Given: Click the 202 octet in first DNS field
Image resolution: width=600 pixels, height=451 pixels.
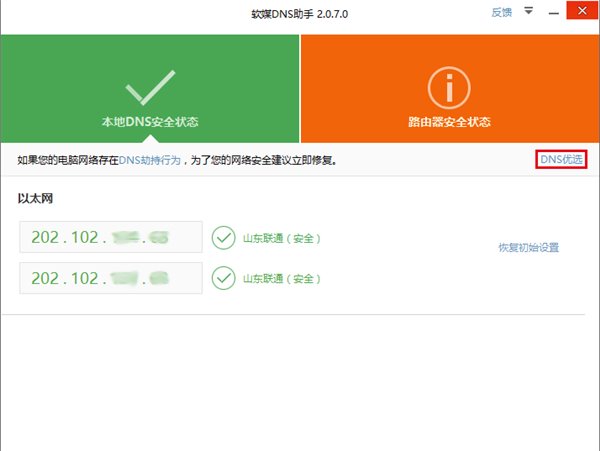Looking at the screenshot, I should click(x=46, y=239).
